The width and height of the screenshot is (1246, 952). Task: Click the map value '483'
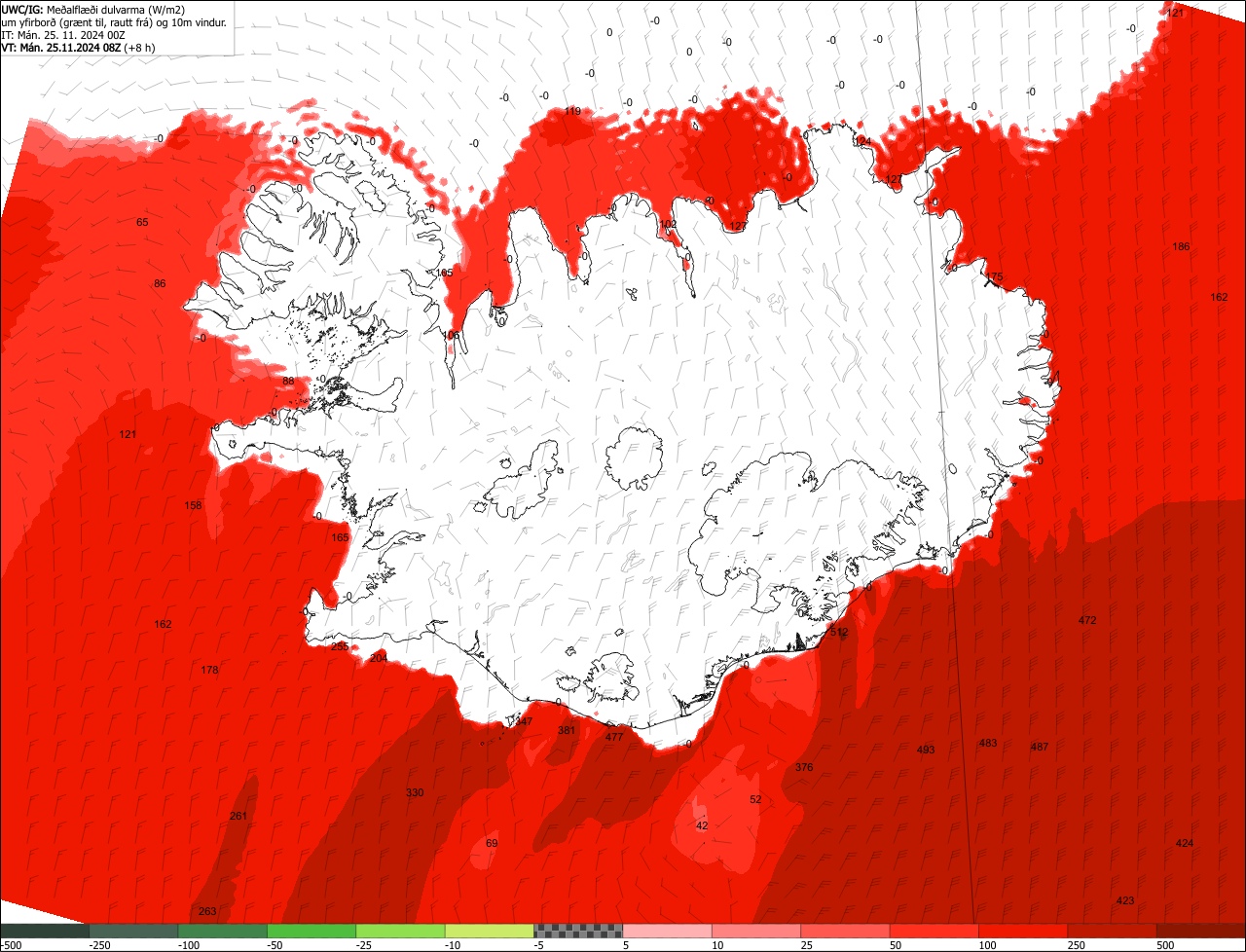coord(988,743)
